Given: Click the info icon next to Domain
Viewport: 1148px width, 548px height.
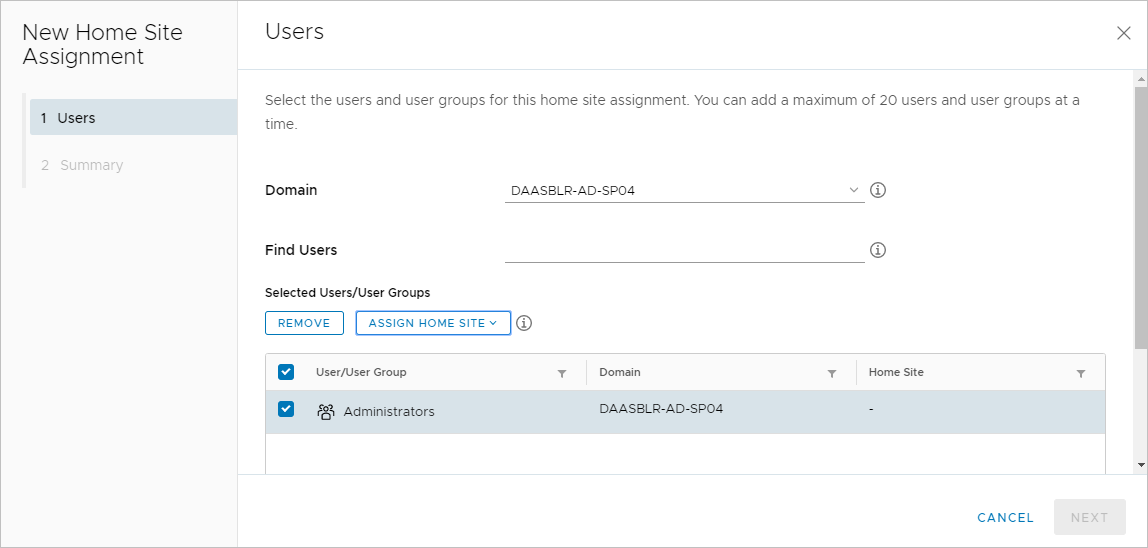Looking at the screenshot, I should point(878,190).
